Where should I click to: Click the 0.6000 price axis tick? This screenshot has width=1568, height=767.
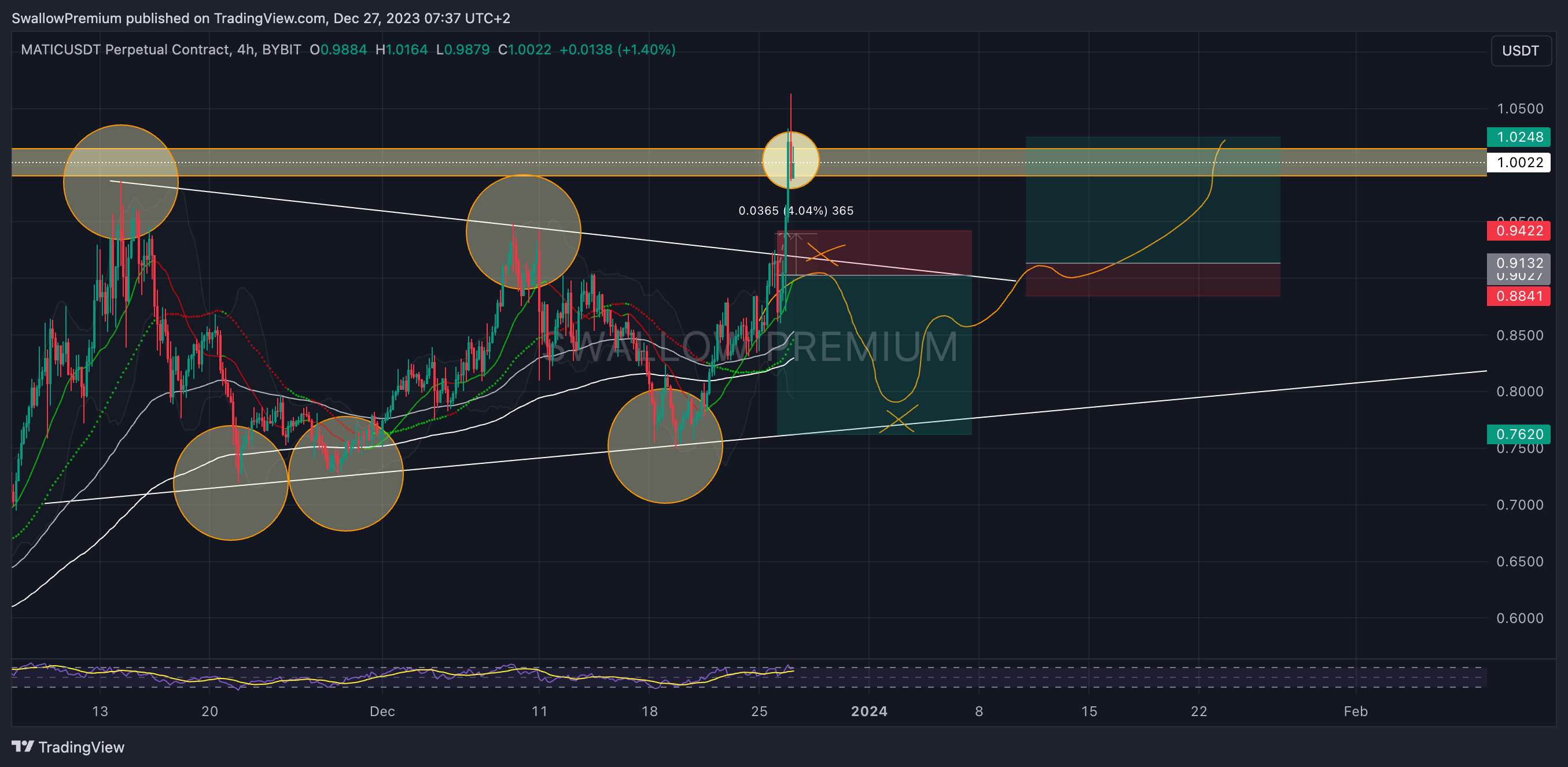(x=1520, y=618)
